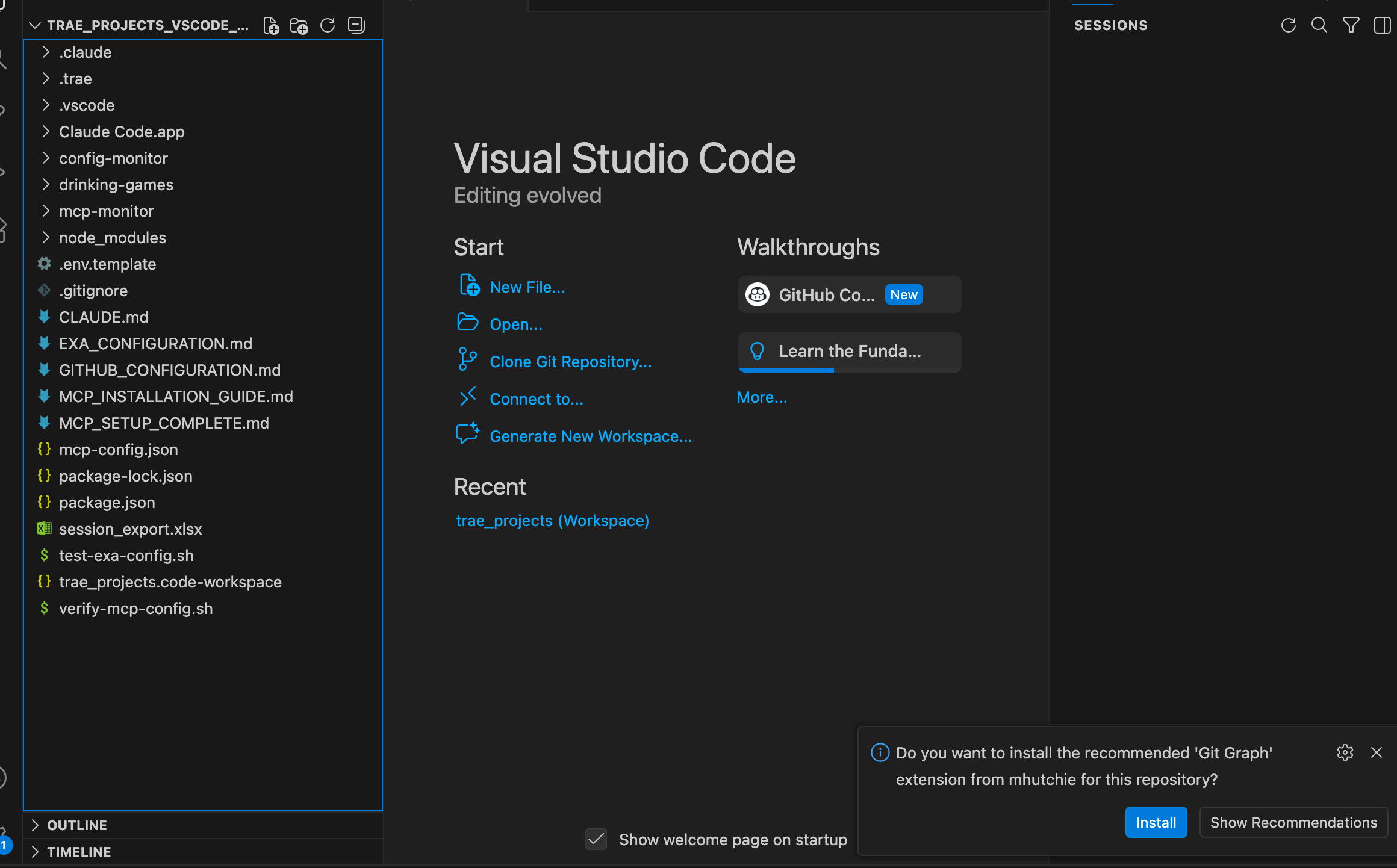
Task: Refresh the Explorer file tree
Action: 328,25
